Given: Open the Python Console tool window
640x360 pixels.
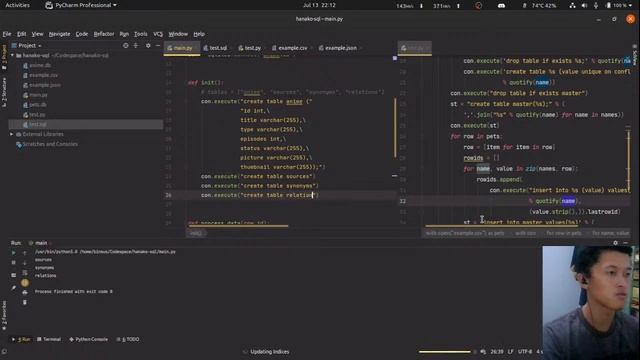Looking at the screenshot, I should coord(89,339).
